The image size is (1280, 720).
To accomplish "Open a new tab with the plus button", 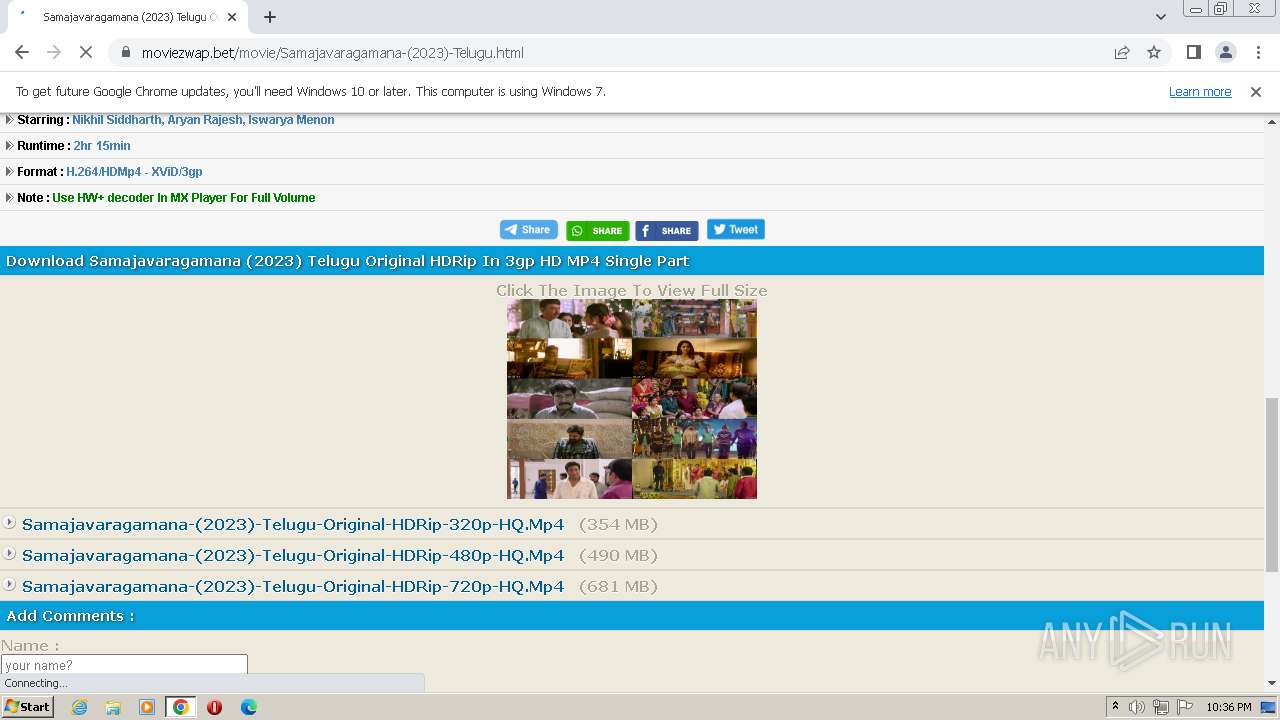I will pos(270,17).
